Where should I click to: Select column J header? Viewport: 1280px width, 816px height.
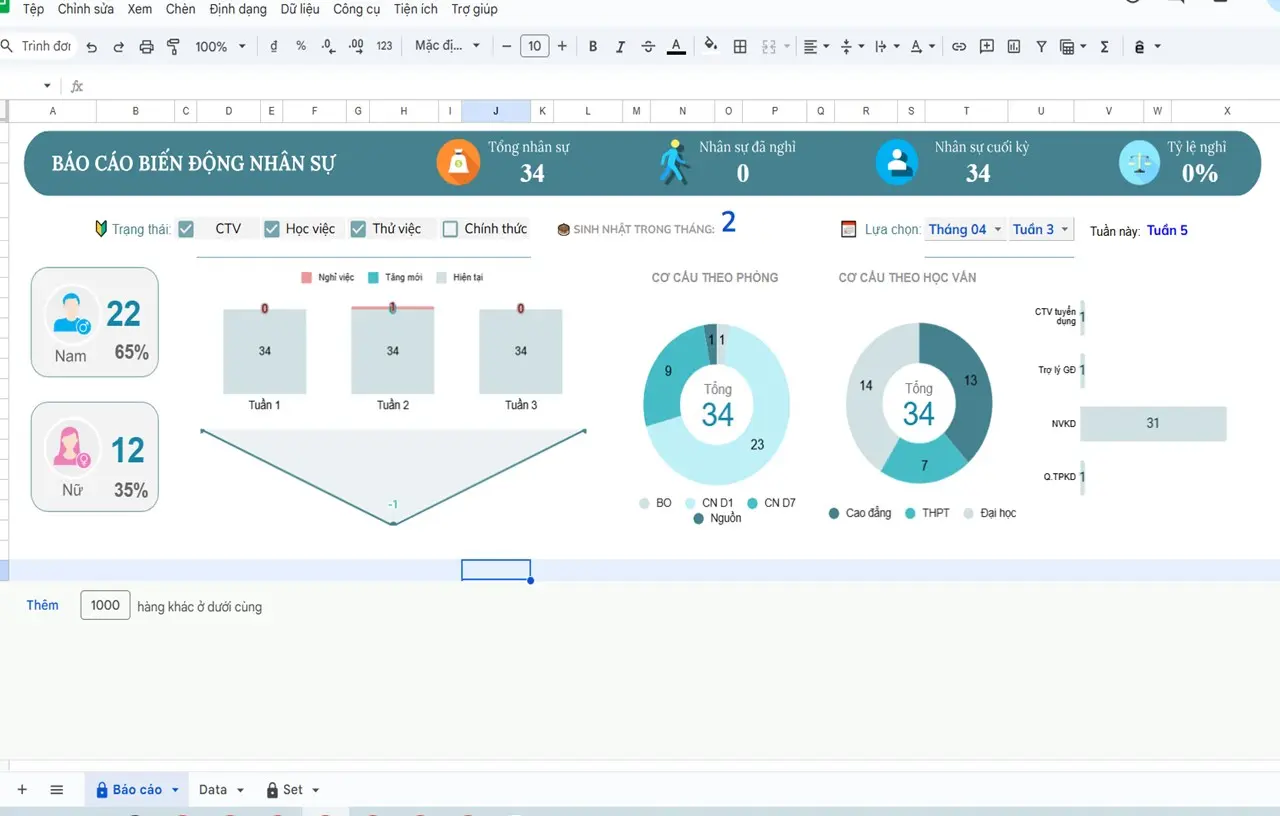pyautogui.click(x=496, y=111)
